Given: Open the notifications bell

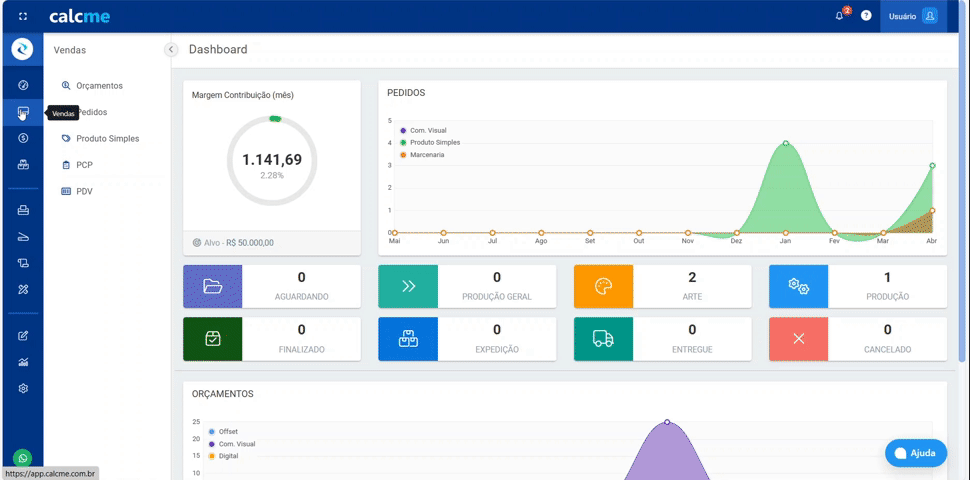Looking at the screenshot, I should pyautogui.click(x=840, y=17).
